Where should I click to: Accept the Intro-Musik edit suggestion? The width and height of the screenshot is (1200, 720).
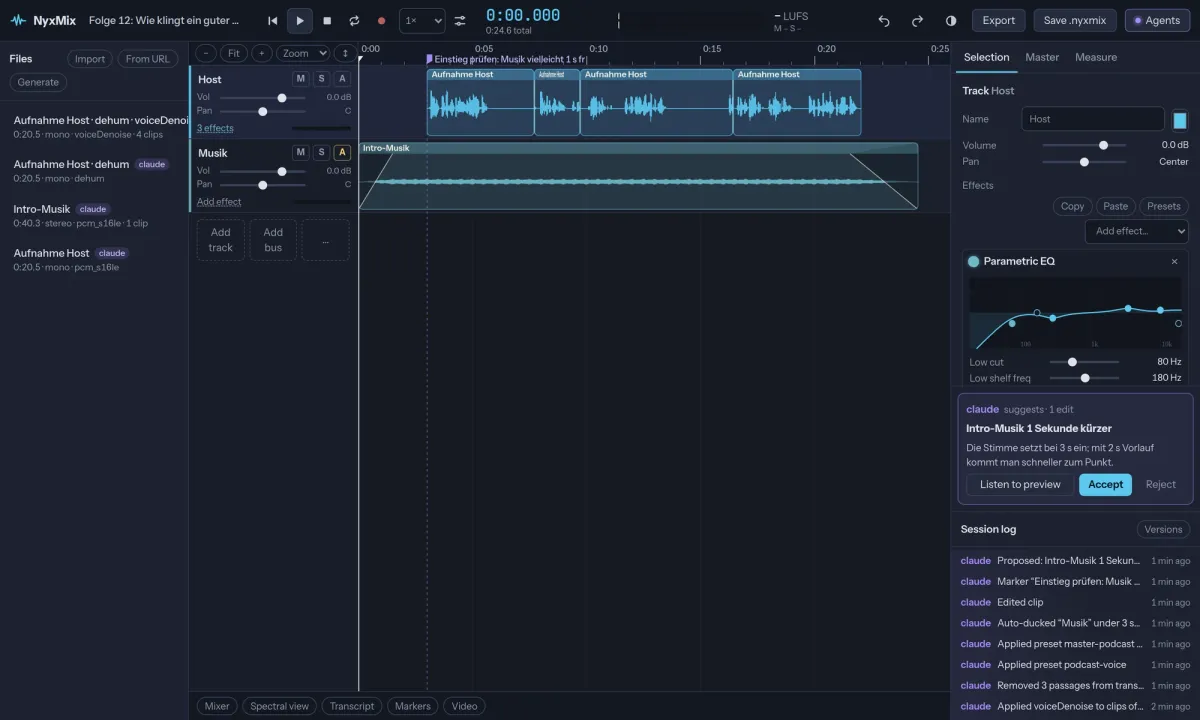[1105, 484]
